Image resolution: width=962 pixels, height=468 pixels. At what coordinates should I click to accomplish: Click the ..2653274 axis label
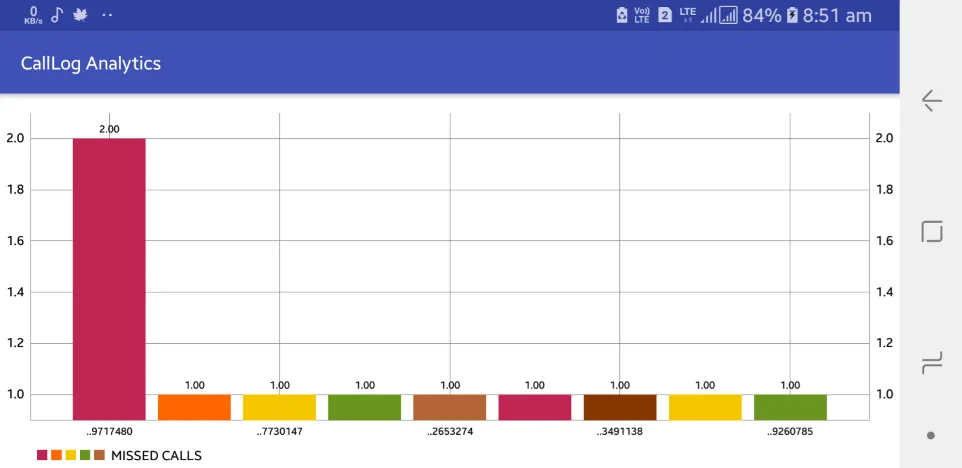(x=450, y=432)
